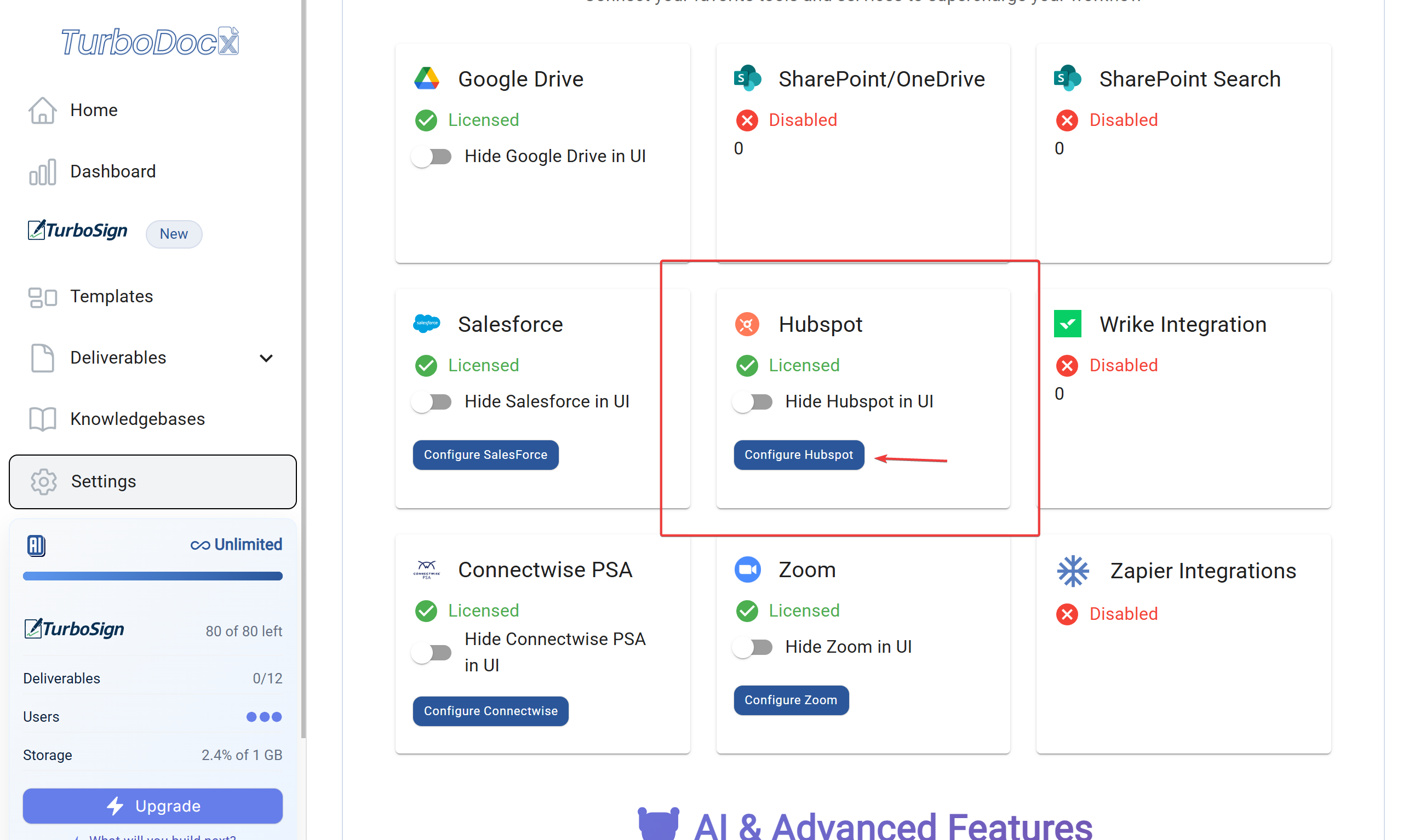Click the Templates layout icon

pos(43,297)
